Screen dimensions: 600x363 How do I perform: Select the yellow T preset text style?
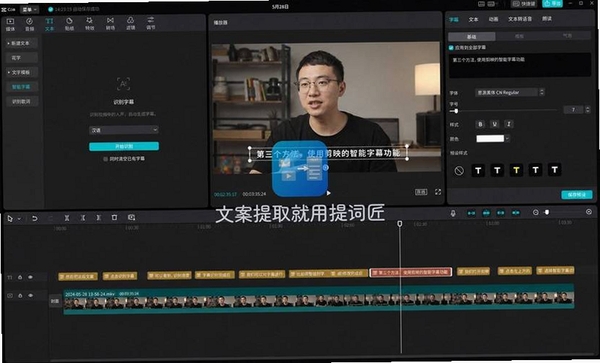[x=516, y=170]
